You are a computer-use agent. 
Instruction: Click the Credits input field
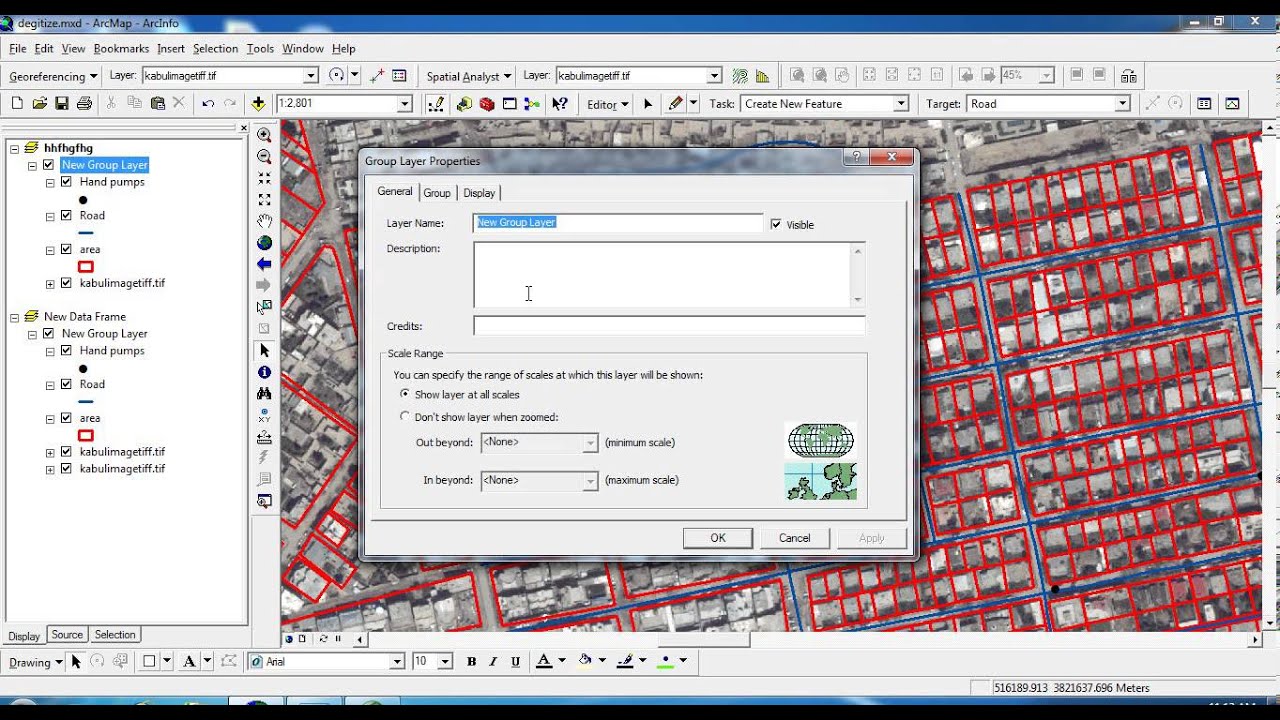[x=669, y=326]
